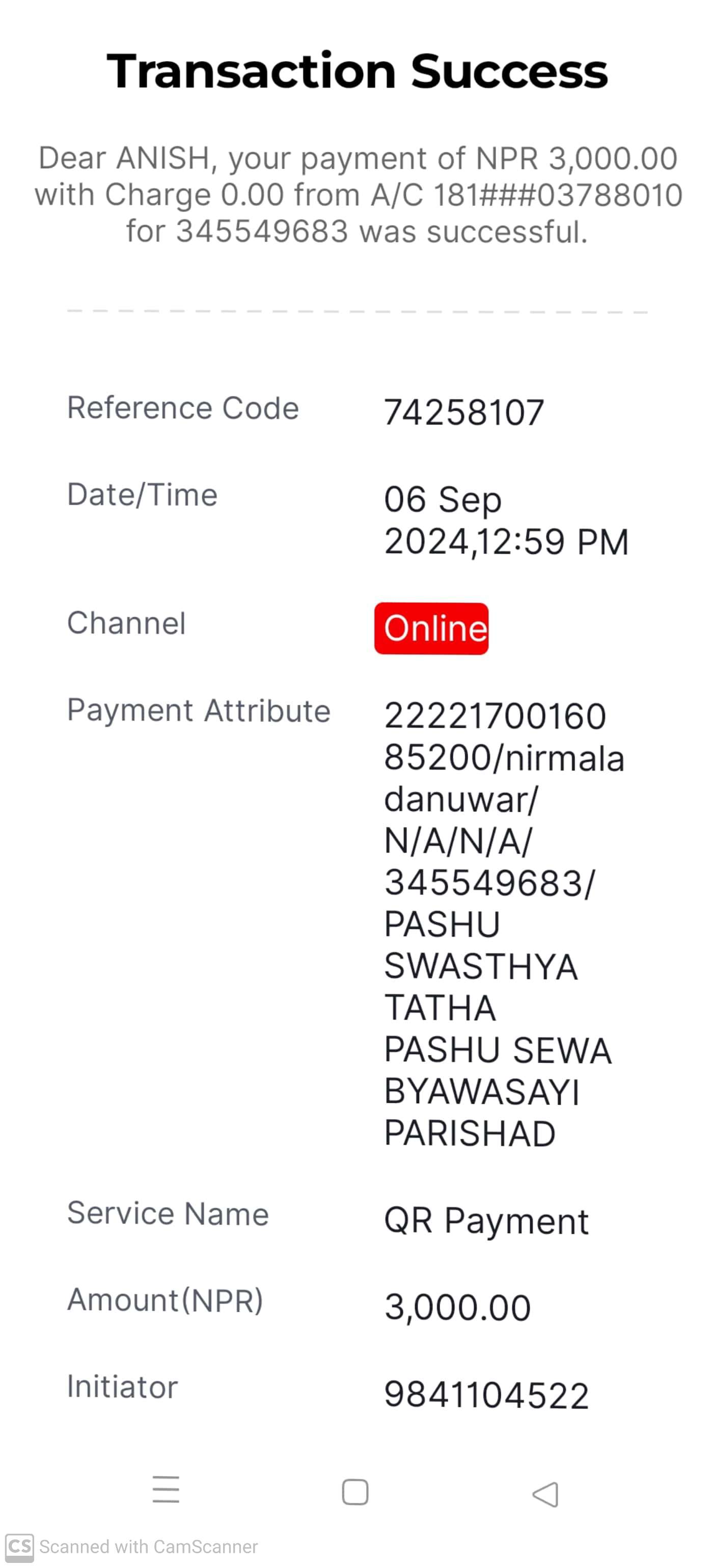Click the payee name PASHU SWASTHYA text
The image size is (711, 1568).
480,945
